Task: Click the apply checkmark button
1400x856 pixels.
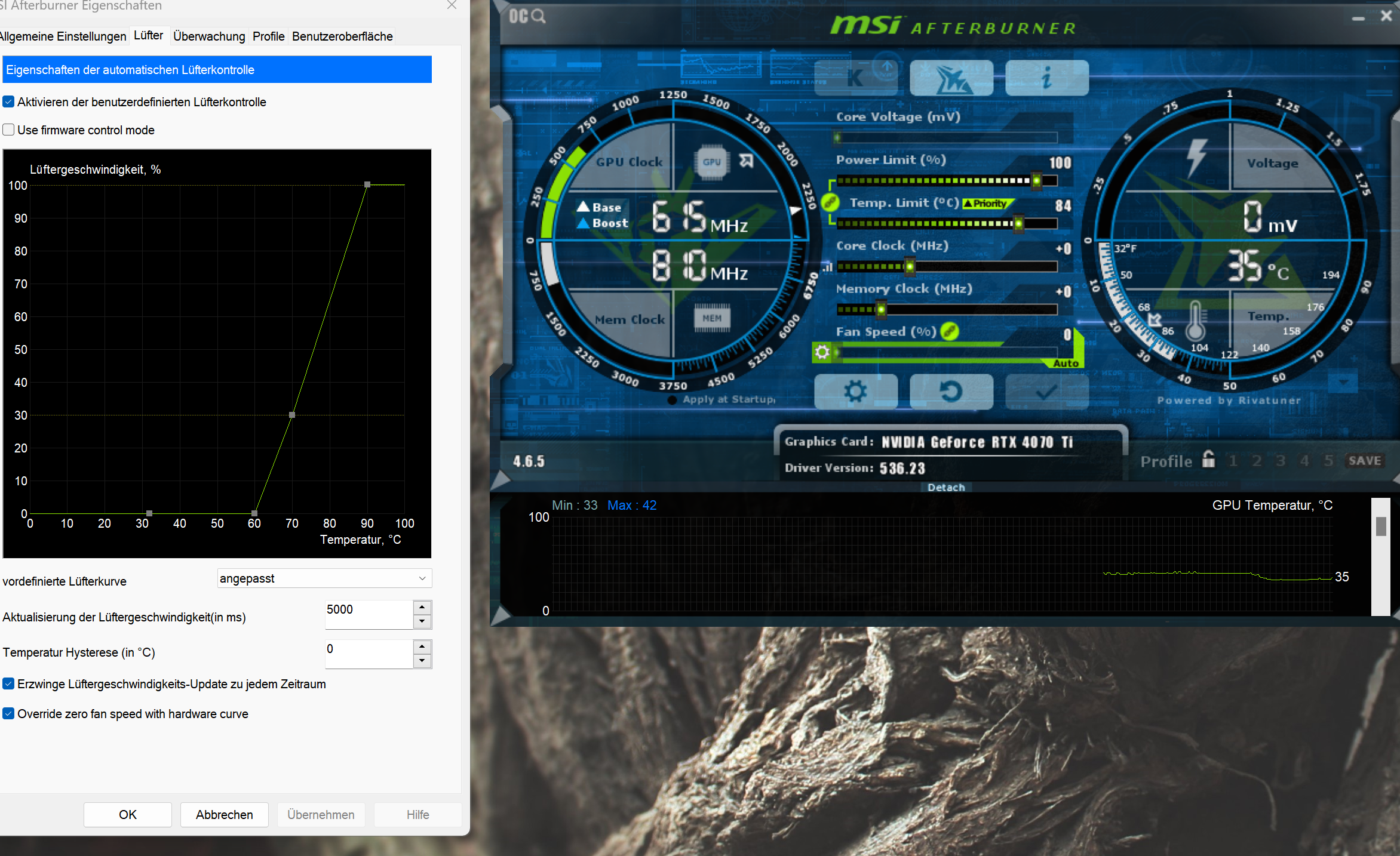Action: pyautogui.click(x=1046, y=392)
